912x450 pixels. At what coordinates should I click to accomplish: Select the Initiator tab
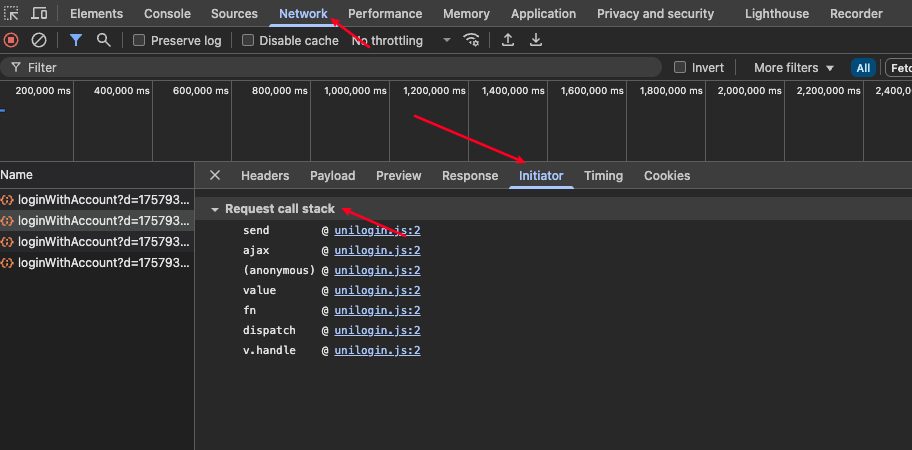541,176
